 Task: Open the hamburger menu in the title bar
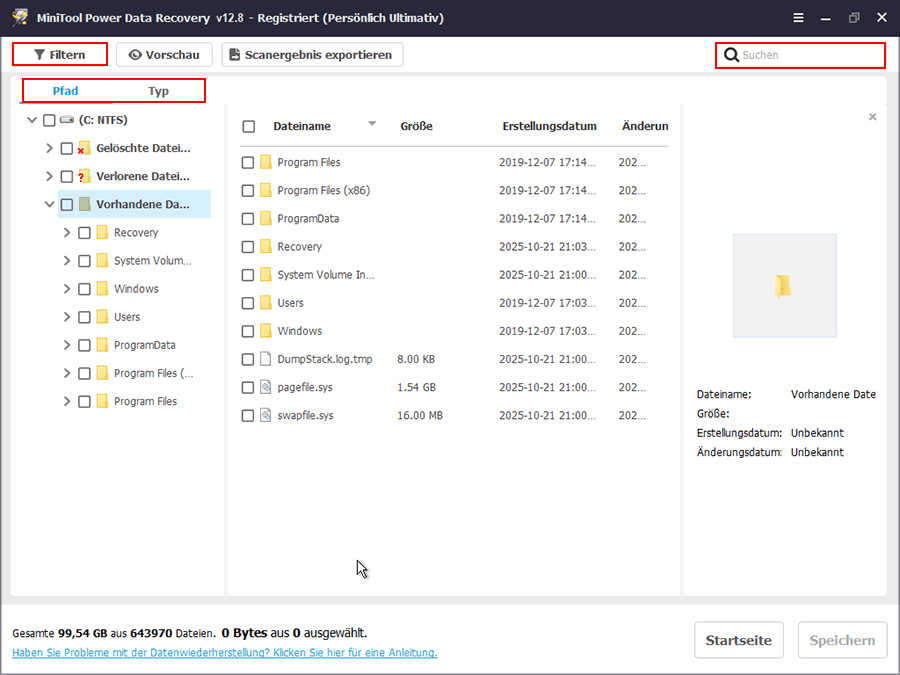(798, 17)
